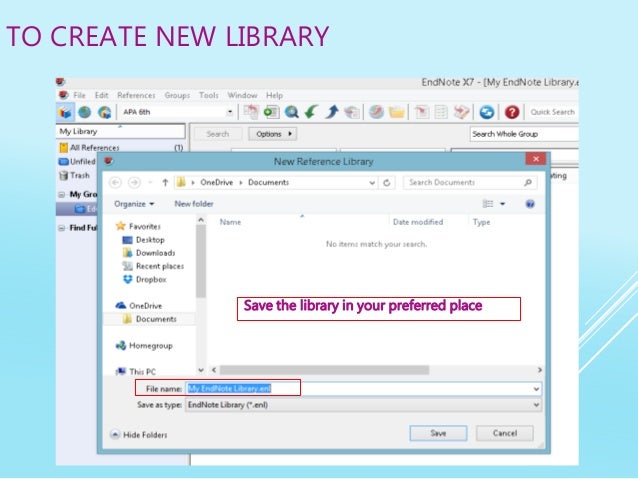Open the Options arrow button in search panel
638x479 pixels.
coord(272,134)
